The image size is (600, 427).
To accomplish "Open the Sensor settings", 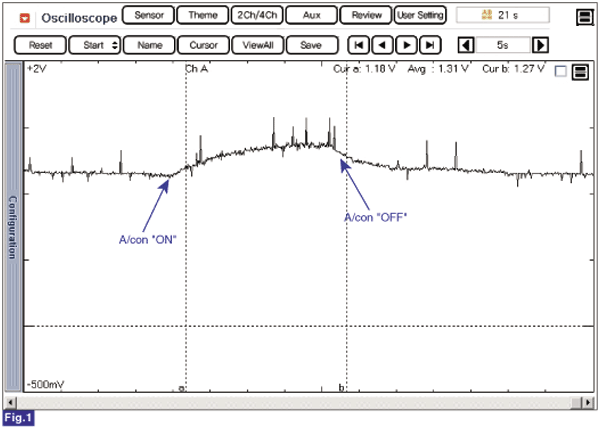I will tap(148, 15).
